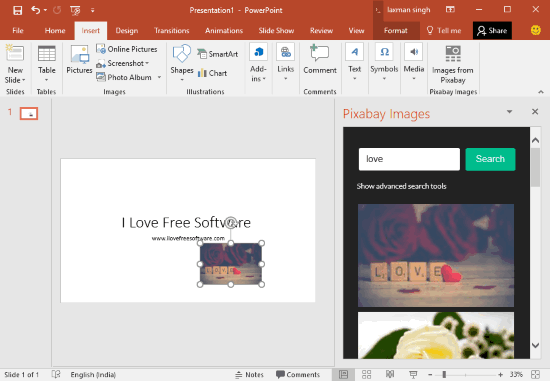The width and height of the screenshot is (550, 381).
Task: Open Customize Quick Access Toolbar arrow
Action: pyautogui.click(x=93, y=11)
